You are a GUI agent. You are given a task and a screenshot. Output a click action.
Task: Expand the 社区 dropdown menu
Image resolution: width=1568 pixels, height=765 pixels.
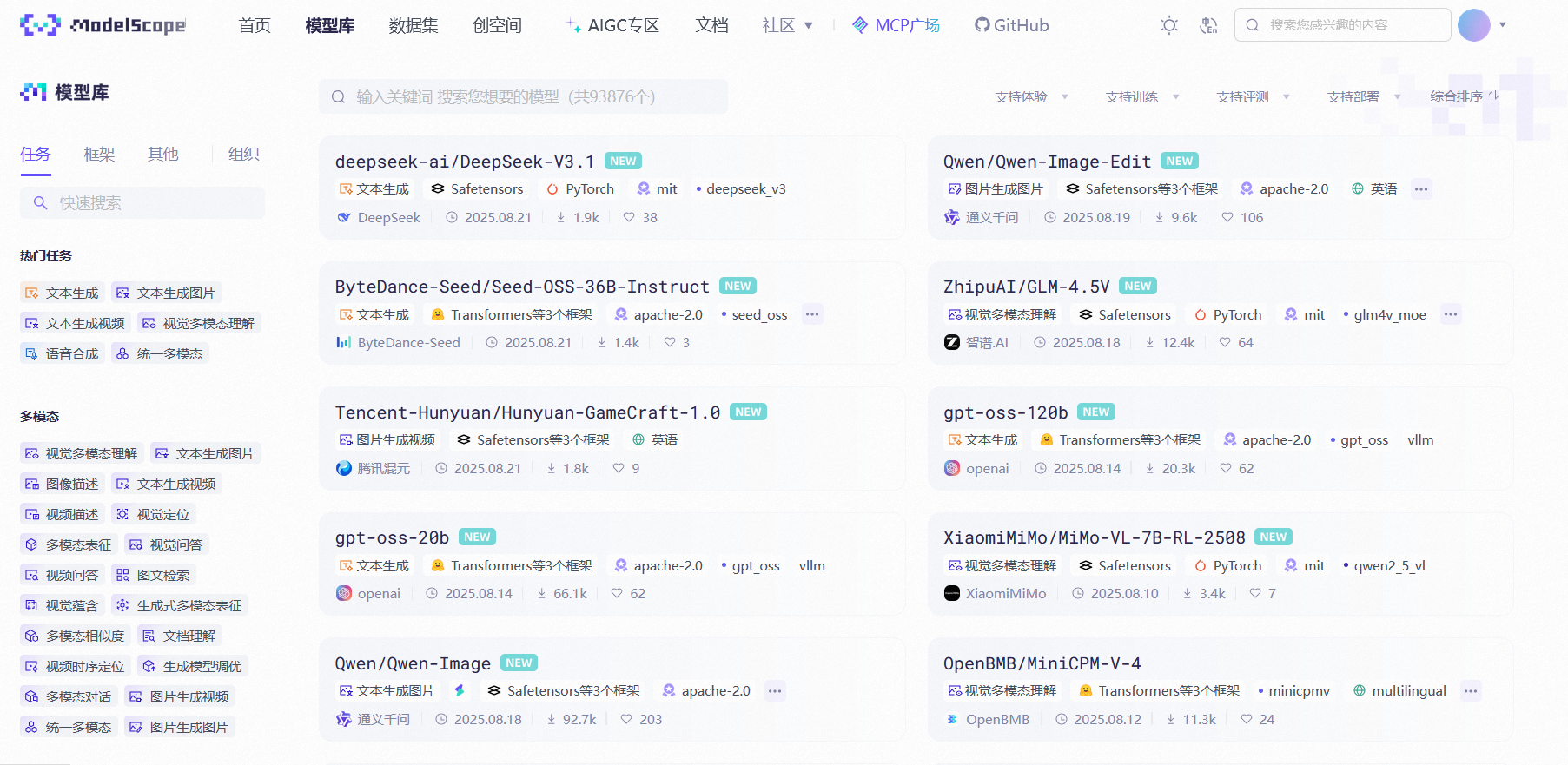[x=787, y=25]
